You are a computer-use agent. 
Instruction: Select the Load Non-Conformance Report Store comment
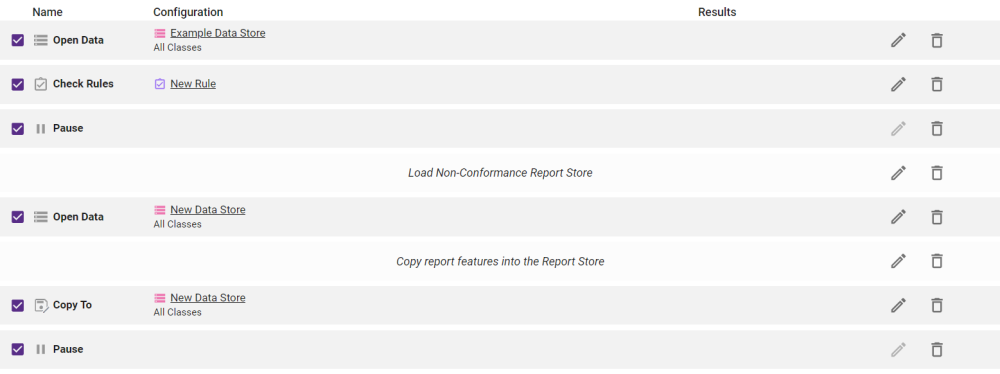pos(500,173)
